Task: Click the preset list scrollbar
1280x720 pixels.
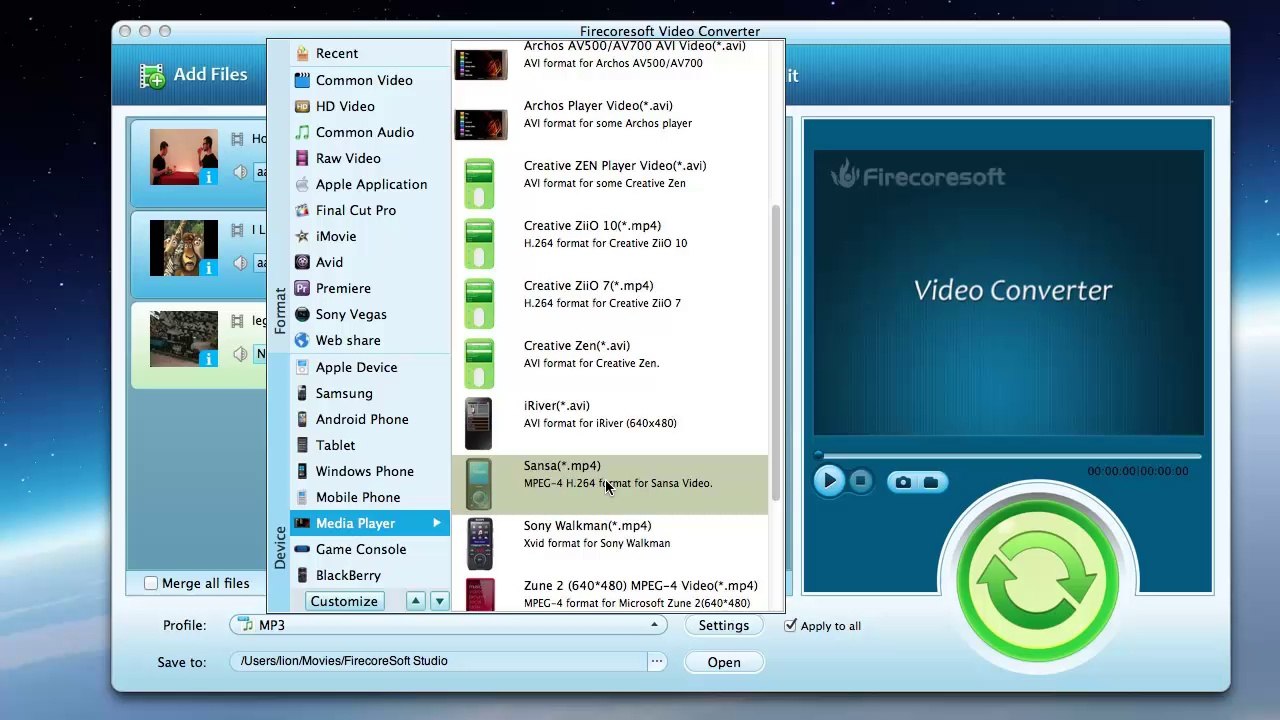Action: (775, 352)
